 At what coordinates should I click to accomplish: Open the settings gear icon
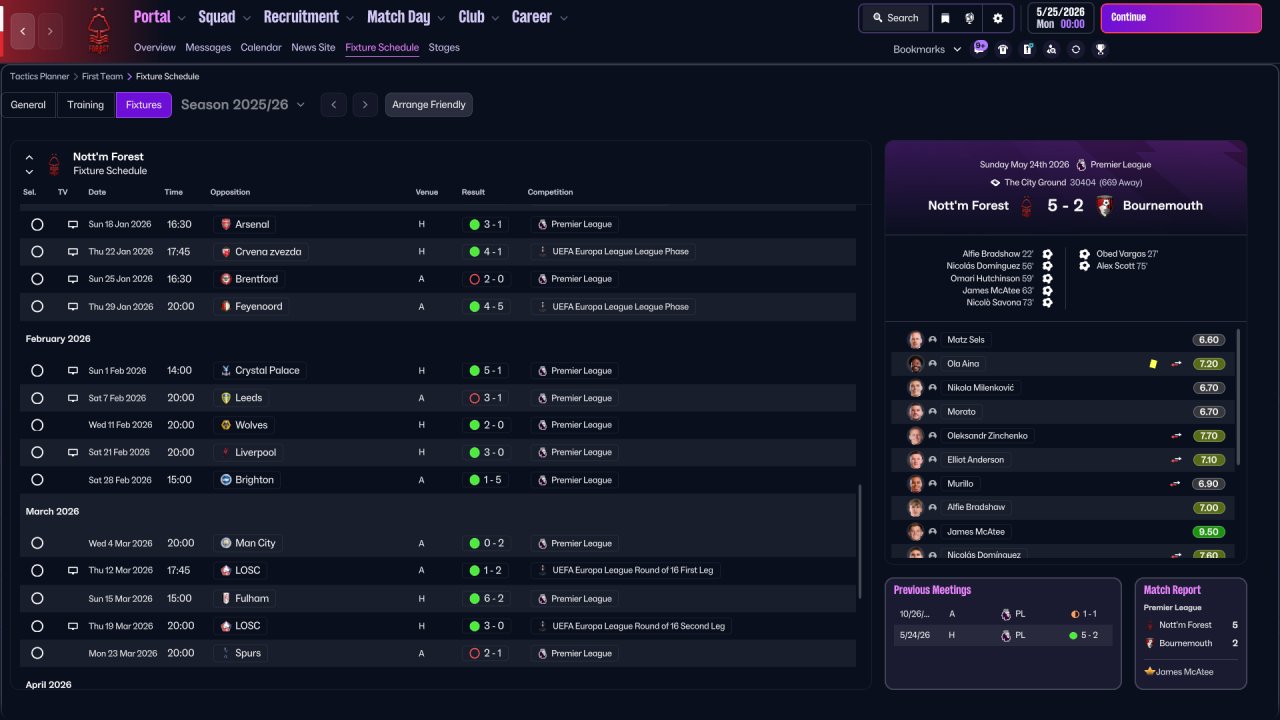click(x=997, y=18)
